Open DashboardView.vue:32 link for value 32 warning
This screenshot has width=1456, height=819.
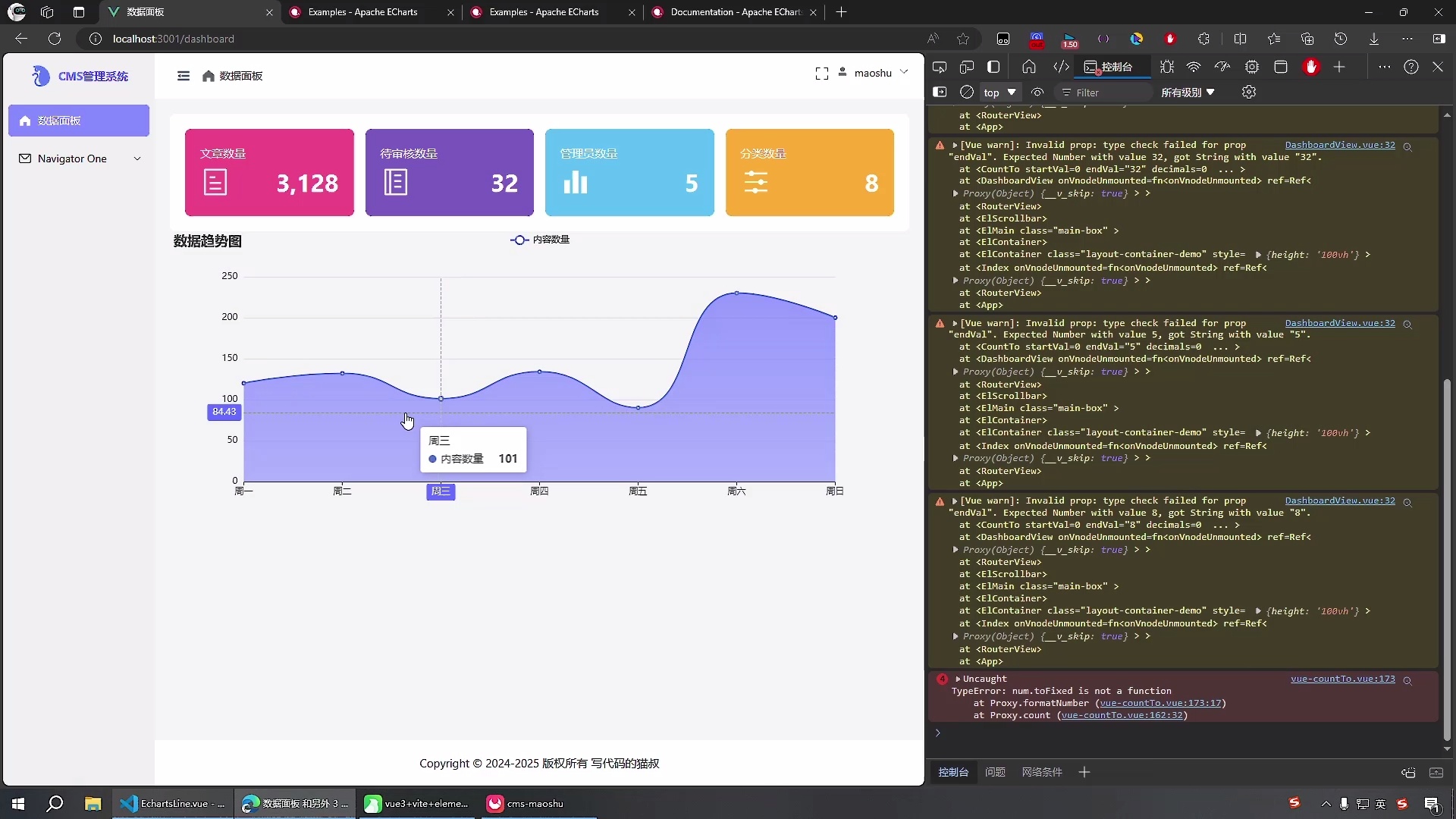[x=1340, y=145]
